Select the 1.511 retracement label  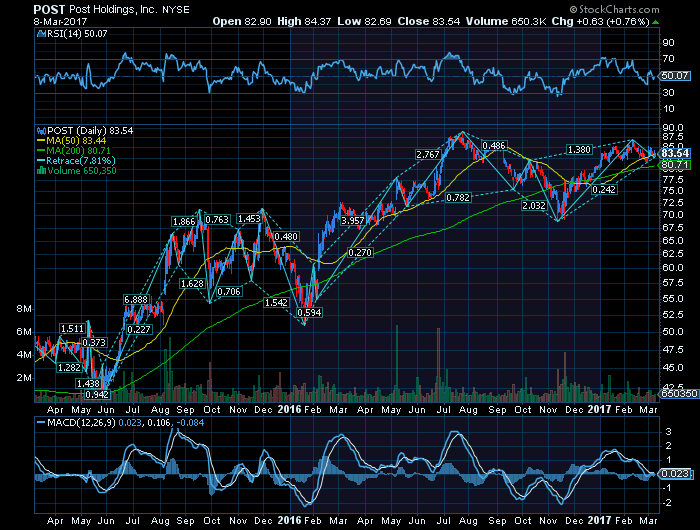(72, 329)
